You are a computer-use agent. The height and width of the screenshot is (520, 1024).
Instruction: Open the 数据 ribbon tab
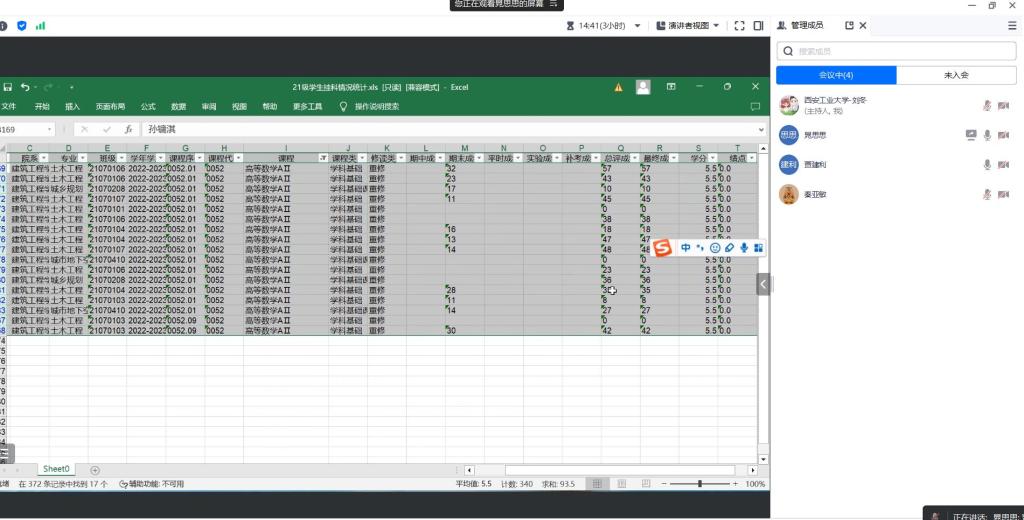[x=178, y=106]
